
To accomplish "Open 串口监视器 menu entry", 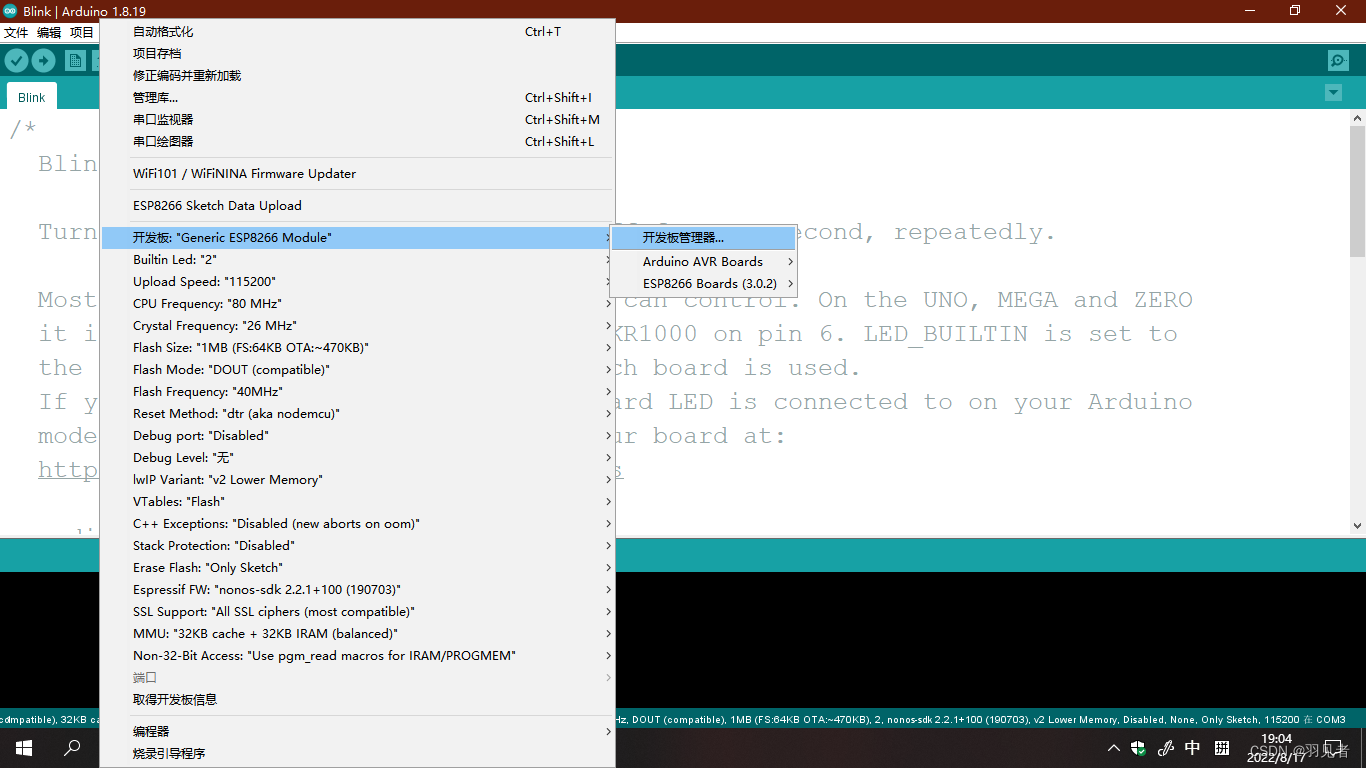I will [x=357, y=120].
